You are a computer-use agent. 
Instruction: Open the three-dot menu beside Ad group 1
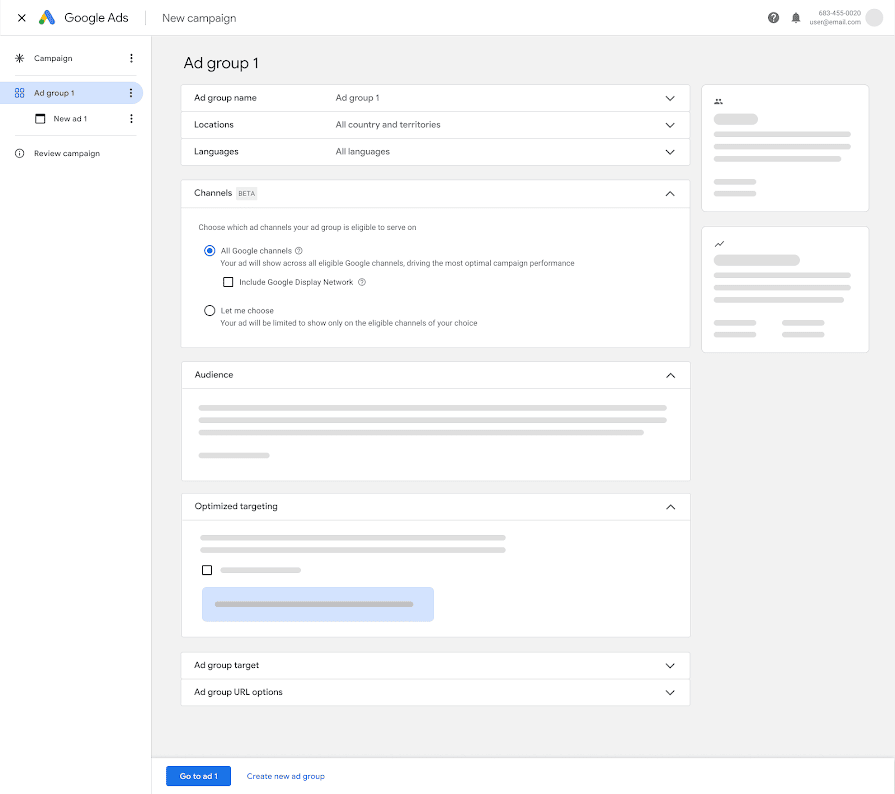[x=131, y=93]
